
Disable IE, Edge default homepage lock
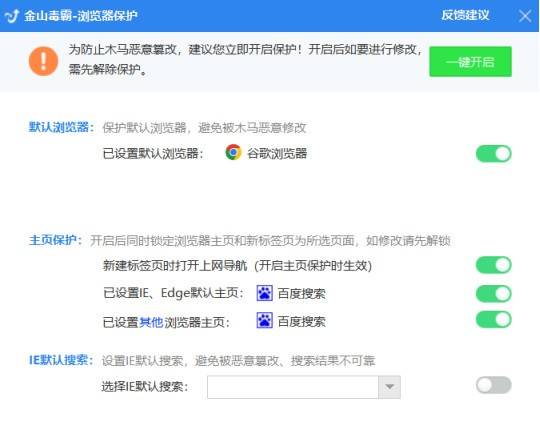tap(494, 293)
